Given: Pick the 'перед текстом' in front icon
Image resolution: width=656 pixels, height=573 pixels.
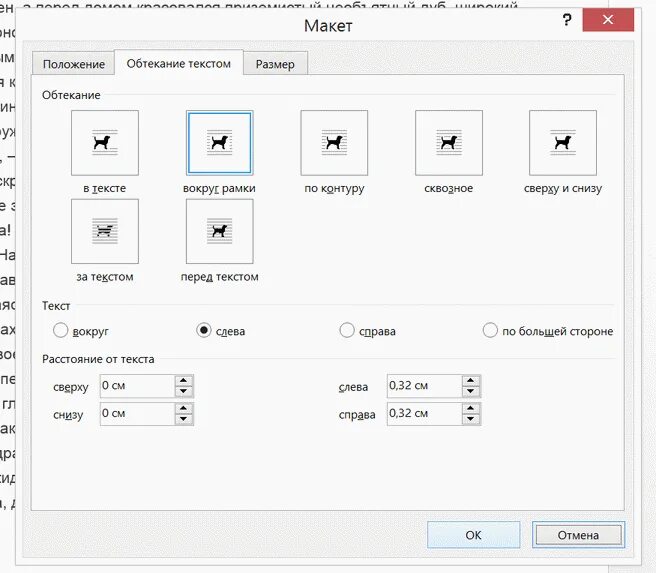Looking at the screenshot, I should pos(220,231).
